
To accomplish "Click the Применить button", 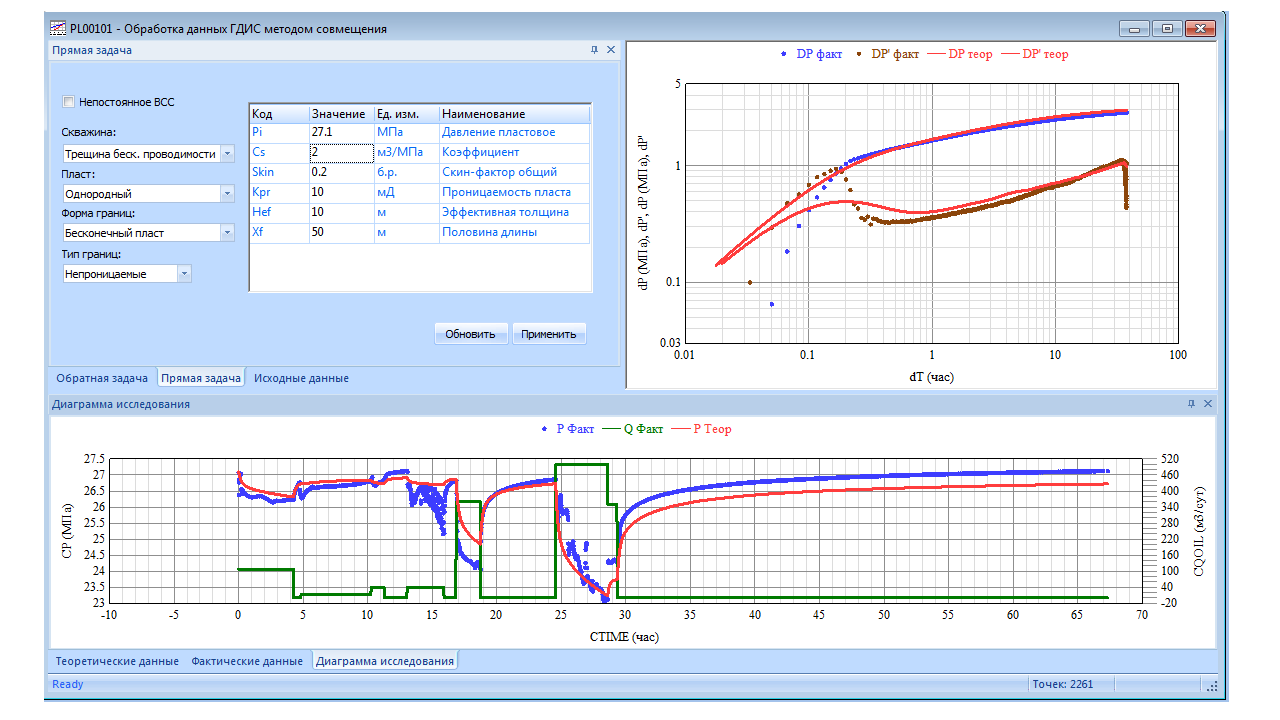I will coord(548,334).
